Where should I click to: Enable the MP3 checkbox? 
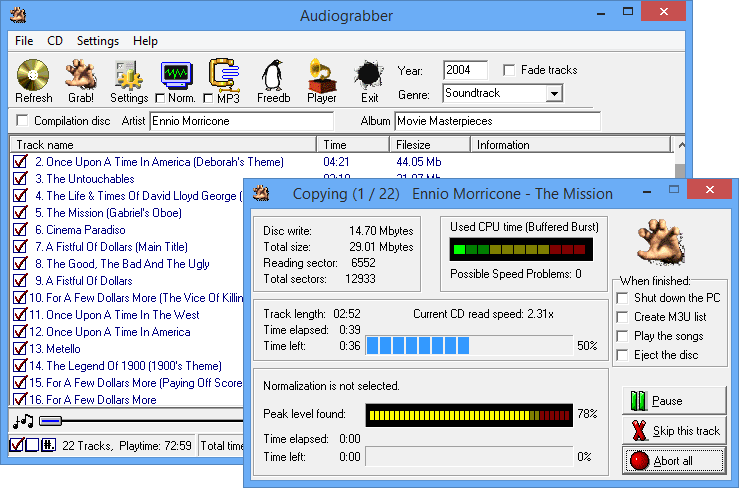click(x=208, y=98)
